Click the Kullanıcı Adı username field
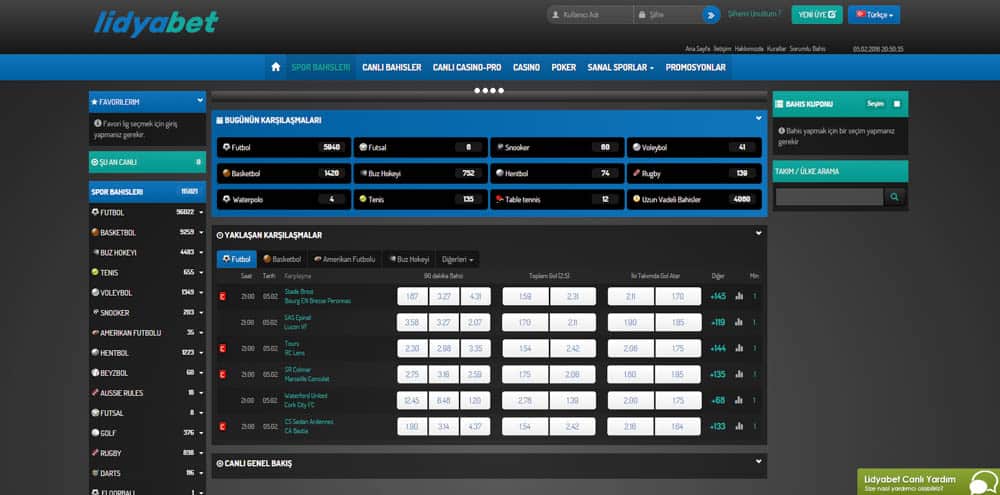Viewport: 1000px width, 495px height. (x=590, y=15)
